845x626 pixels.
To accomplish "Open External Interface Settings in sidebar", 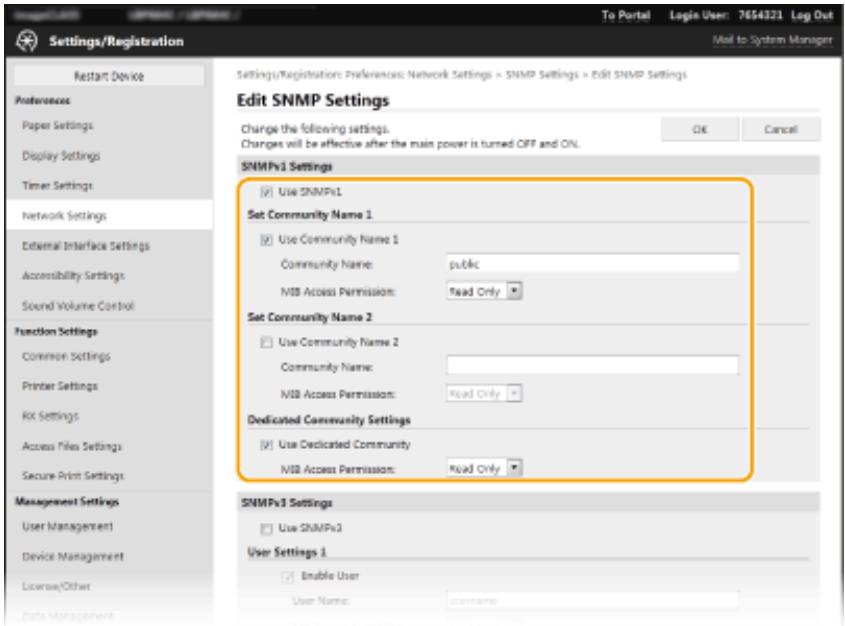I will [86, 246].
